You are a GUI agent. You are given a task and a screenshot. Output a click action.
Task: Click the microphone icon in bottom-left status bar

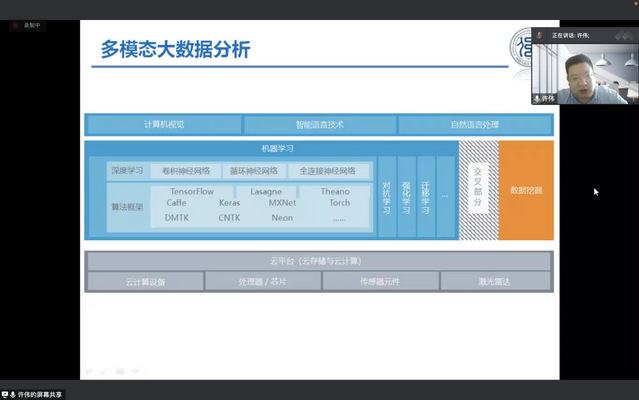(x=13, y=394)
